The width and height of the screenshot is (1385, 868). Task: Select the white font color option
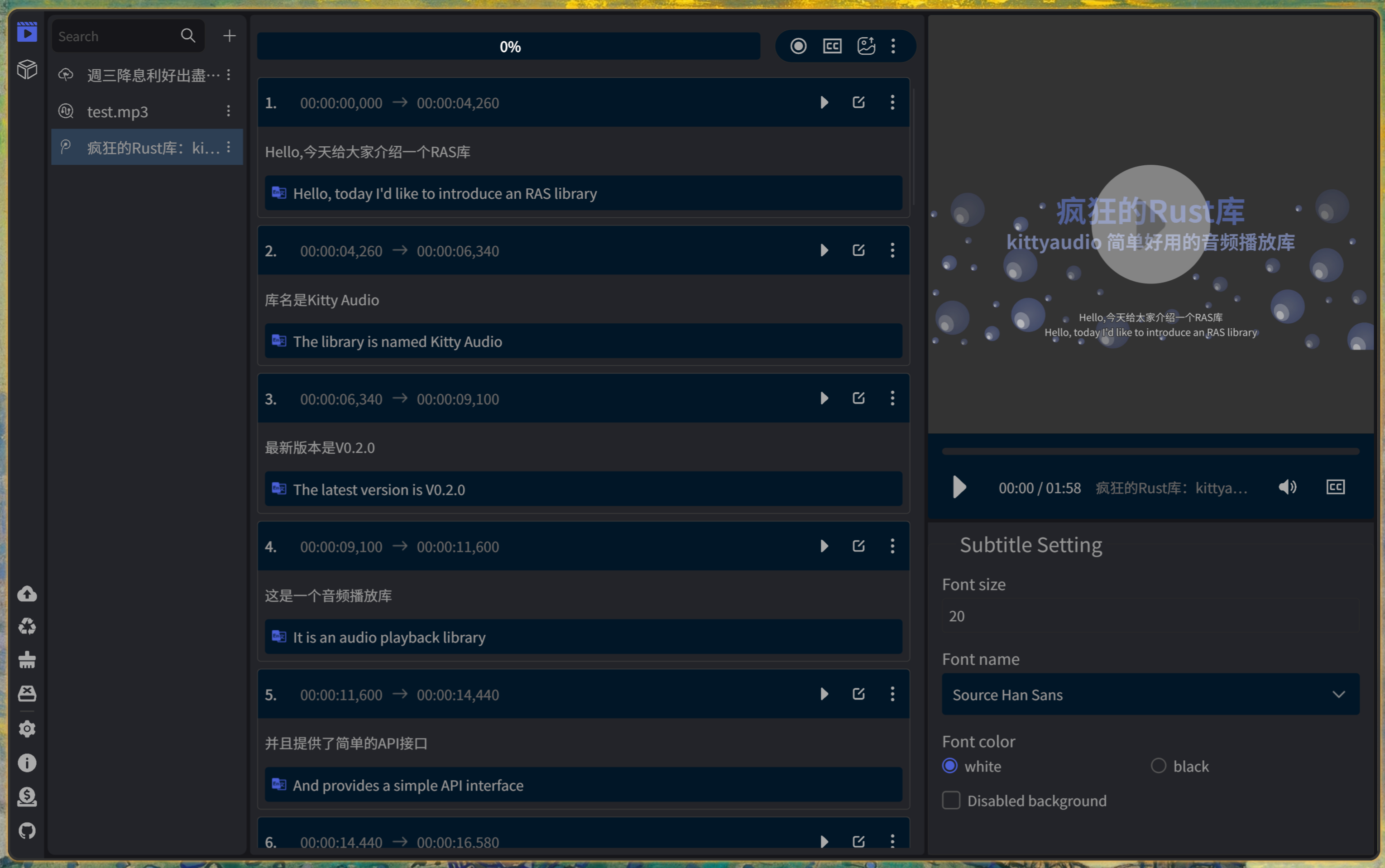pos(950,766)
